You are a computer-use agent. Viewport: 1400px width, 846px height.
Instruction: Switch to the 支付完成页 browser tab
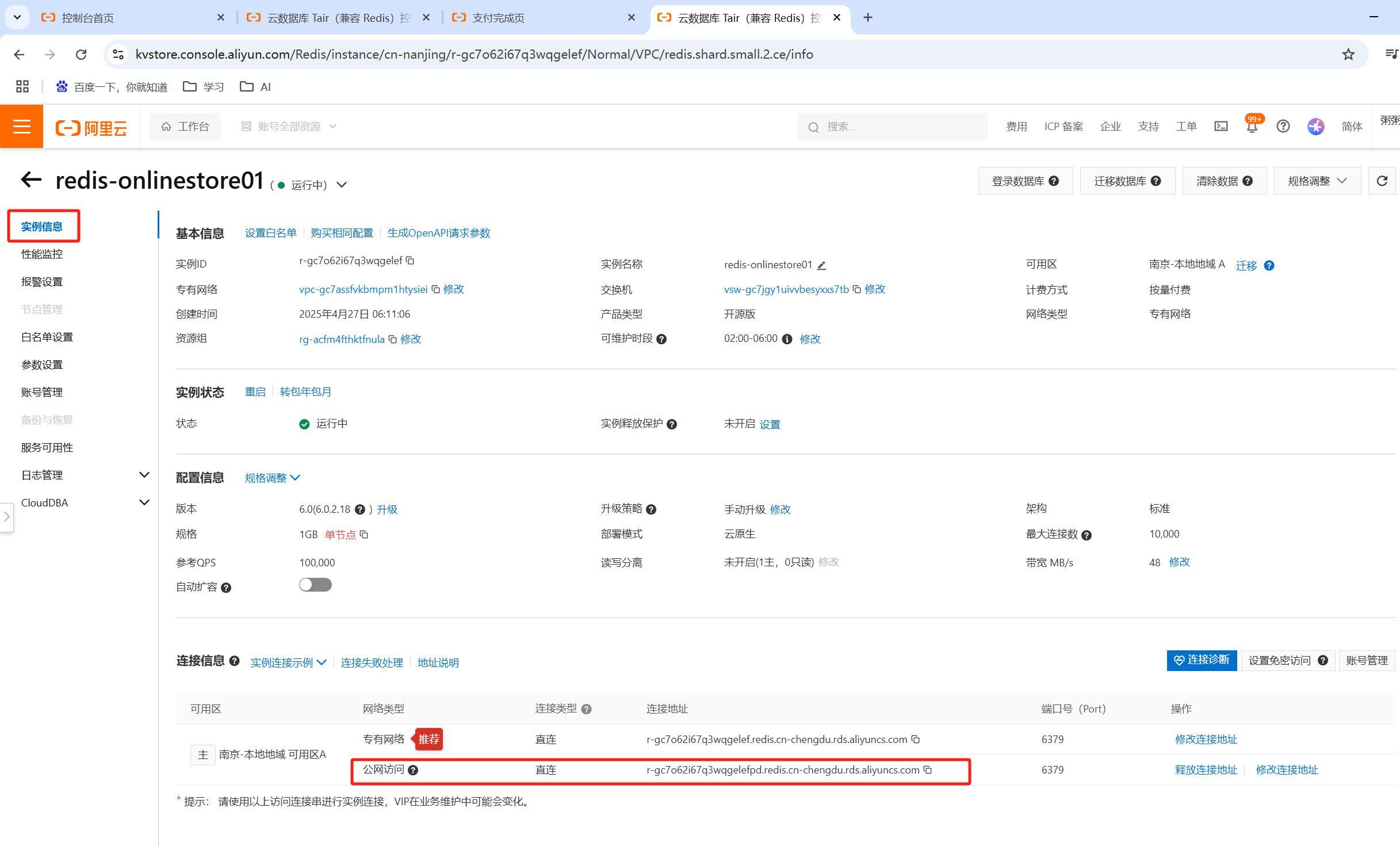click(x=498, y=18)
